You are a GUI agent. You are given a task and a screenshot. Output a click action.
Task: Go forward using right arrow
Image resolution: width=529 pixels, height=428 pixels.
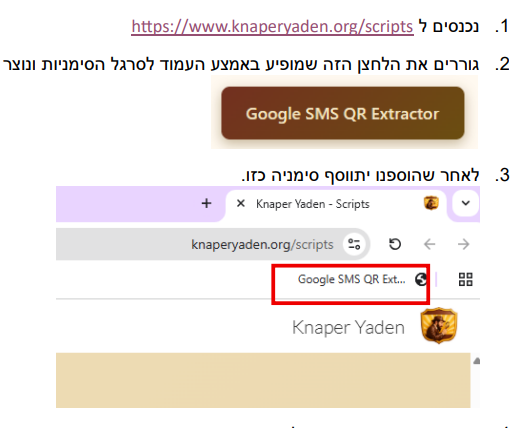tap(464, 244)
